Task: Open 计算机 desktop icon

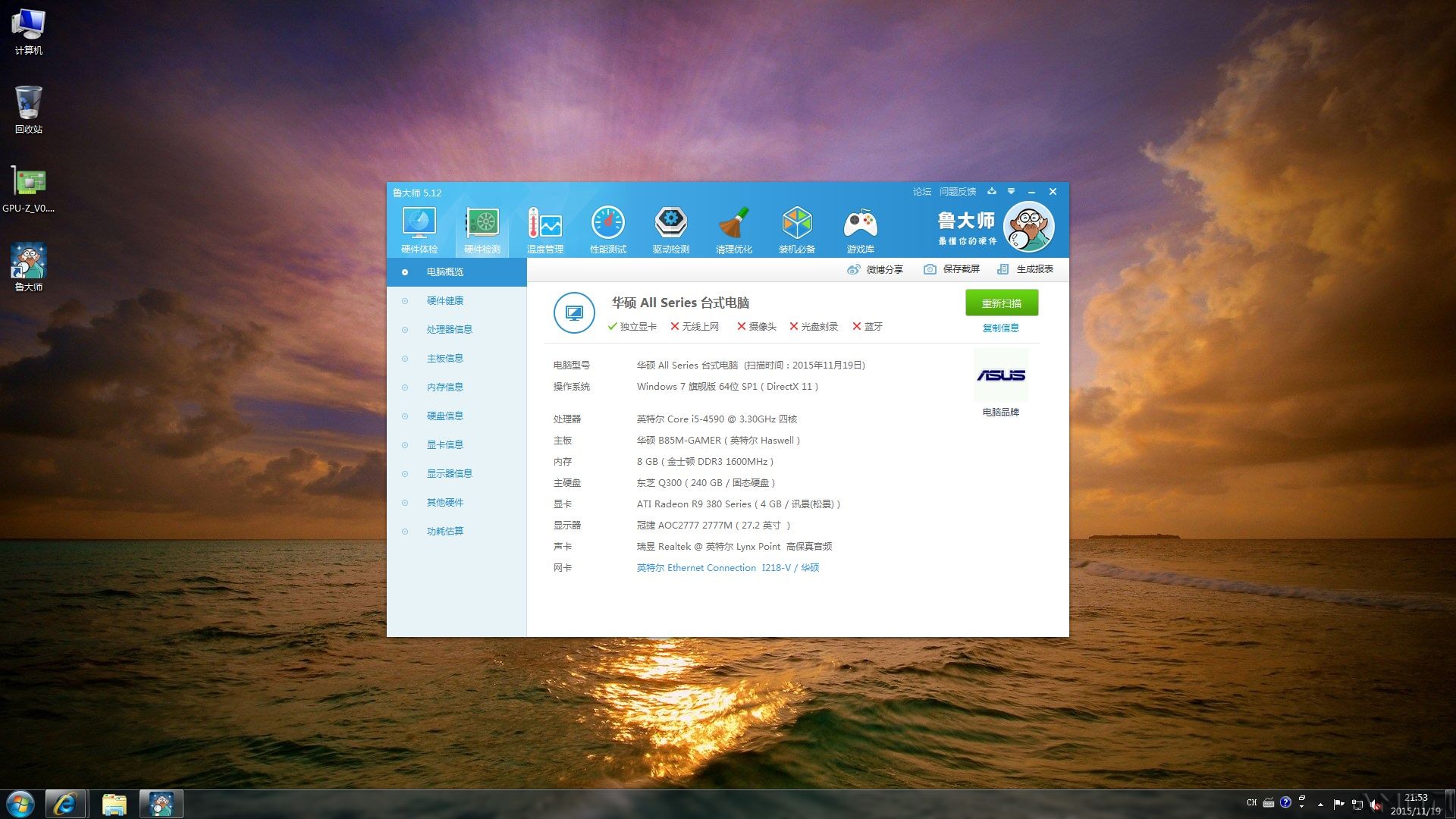Action: coord(29,32)
